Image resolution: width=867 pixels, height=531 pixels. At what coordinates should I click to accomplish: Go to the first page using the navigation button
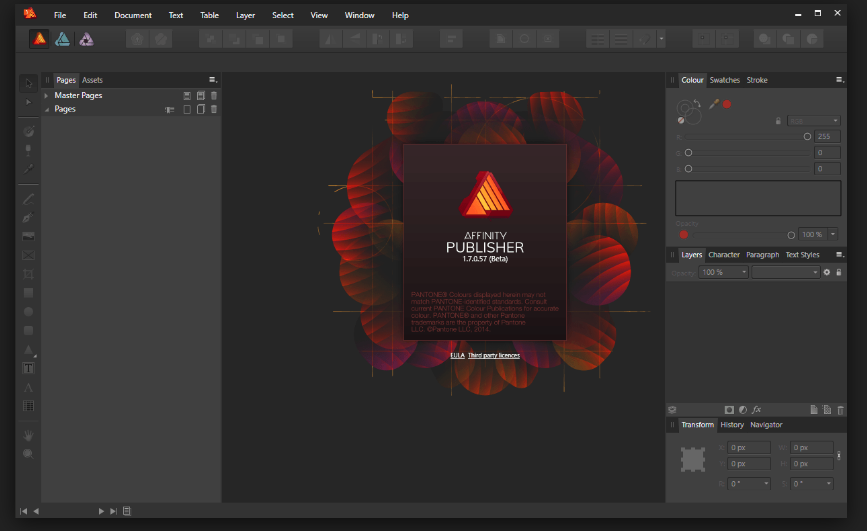pos(23,511)
